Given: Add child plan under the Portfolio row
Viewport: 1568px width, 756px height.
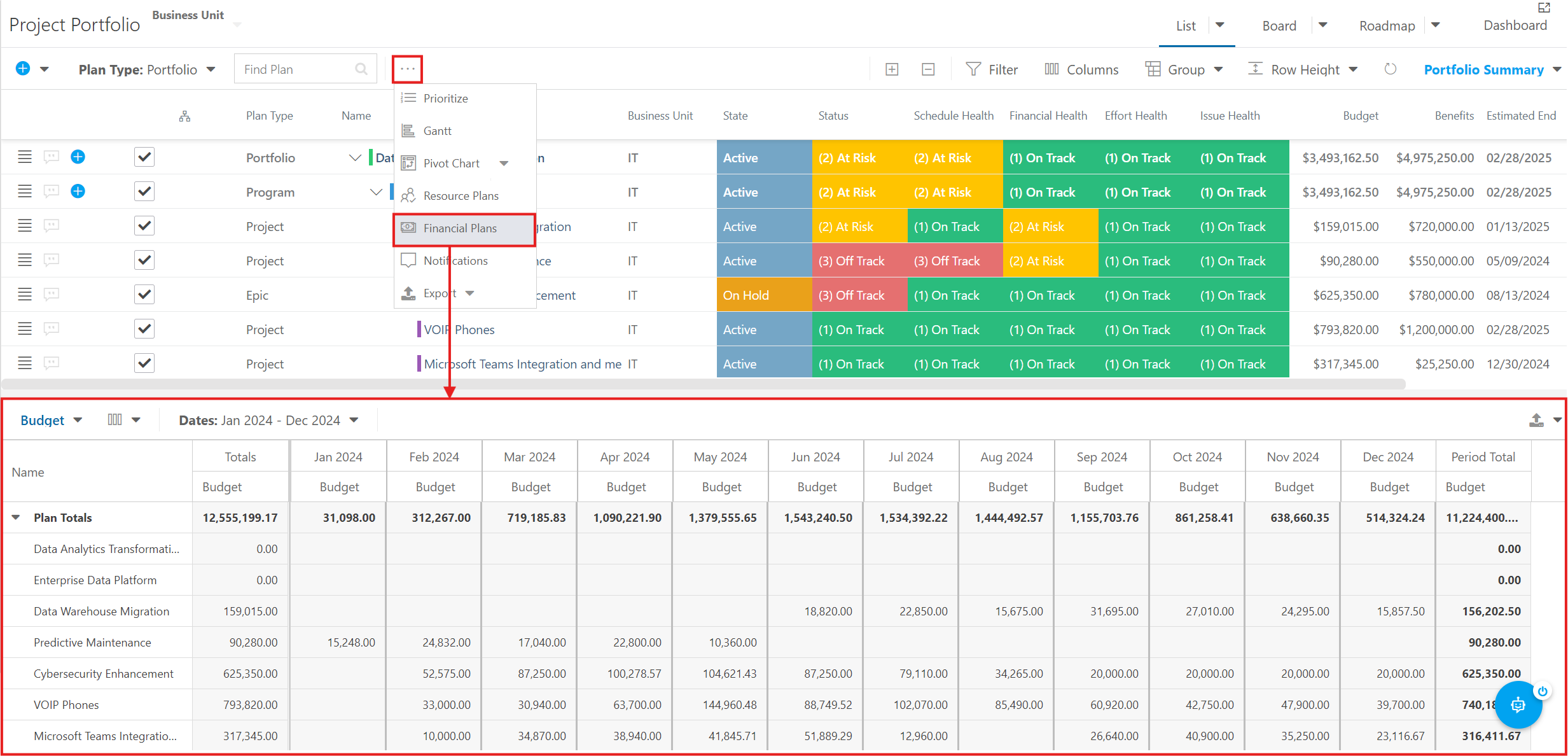Looking at the screenshot, I should pyautogui.click(x=78, y=157).
